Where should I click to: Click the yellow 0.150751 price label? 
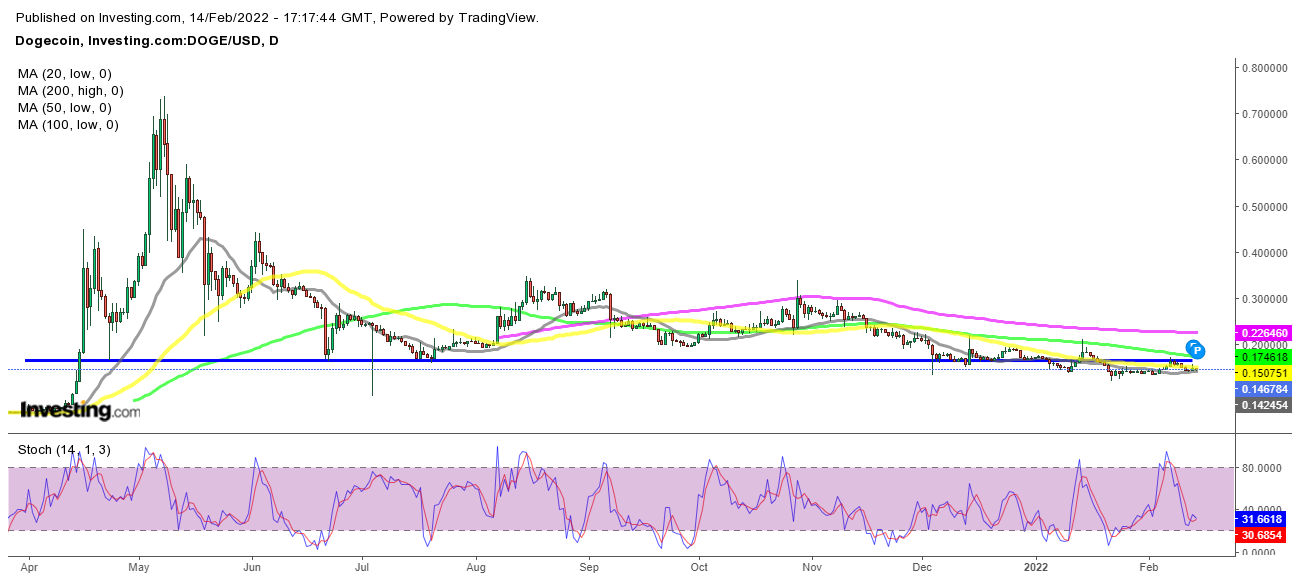coord(1263,372)
